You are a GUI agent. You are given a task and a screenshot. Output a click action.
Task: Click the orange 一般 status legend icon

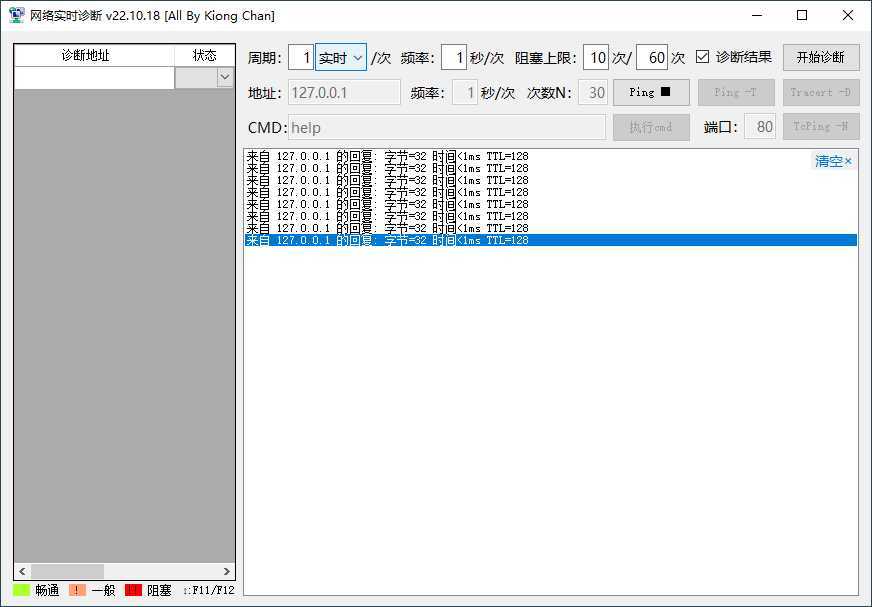78,590
